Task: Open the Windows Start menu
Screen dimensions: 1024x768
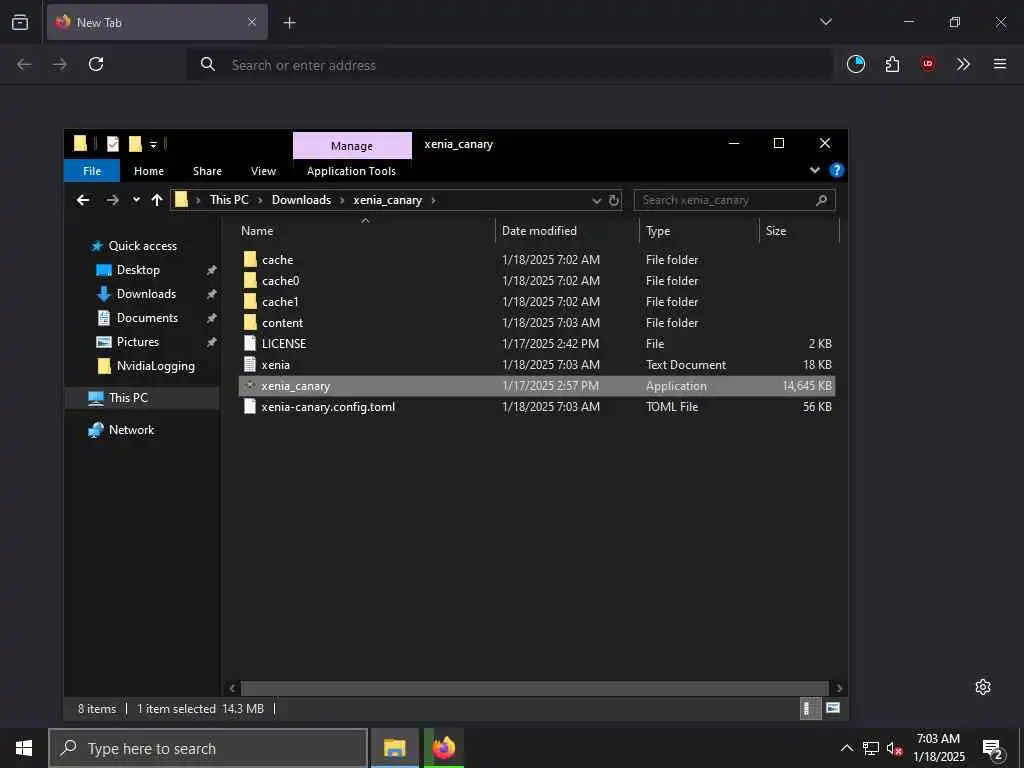Action: [x=24, y=748]
